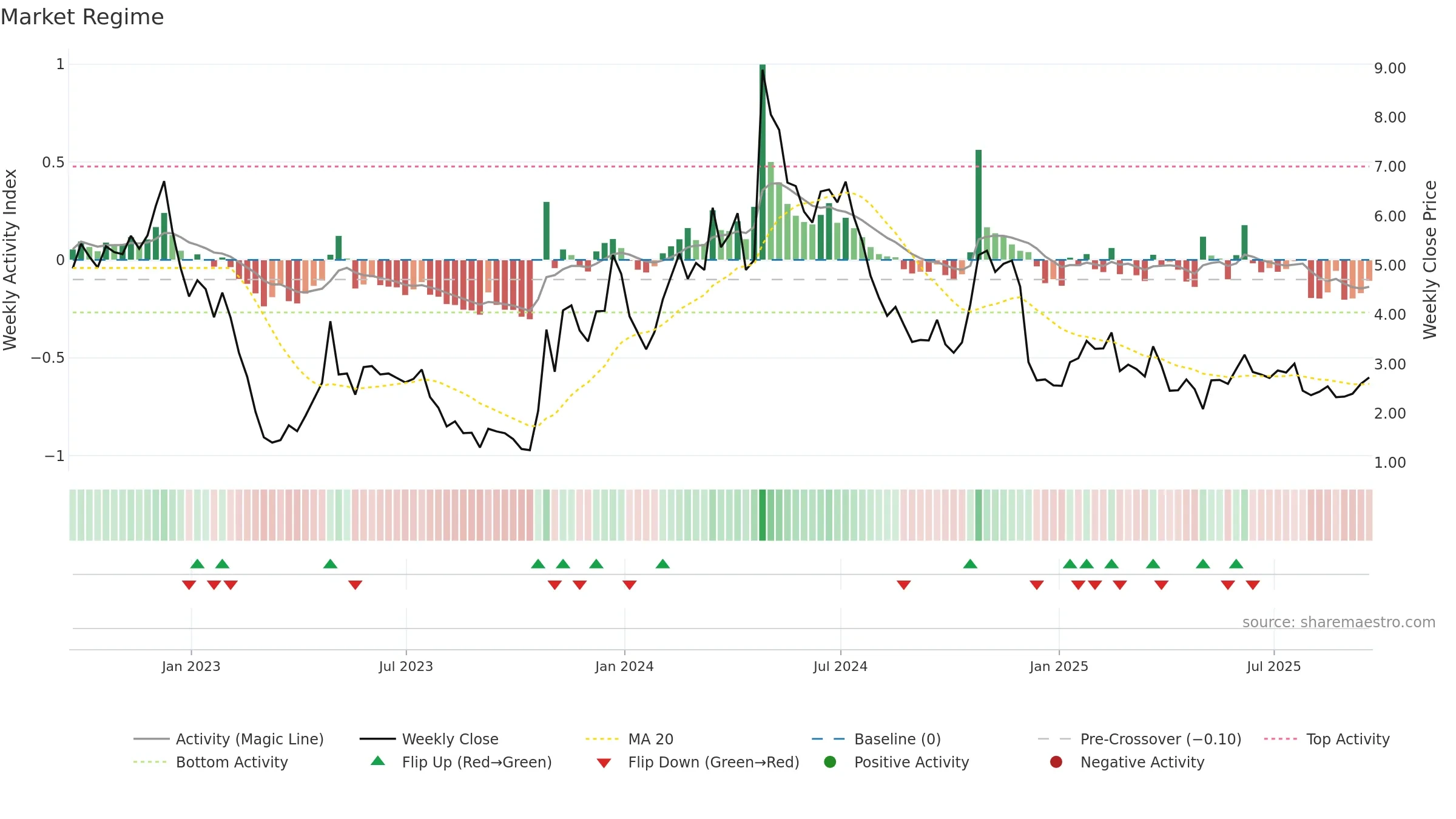This screenshot has height=819, width=1456.
Task: Click the Weekly Close Price axis title
Action: (1430, 260)
